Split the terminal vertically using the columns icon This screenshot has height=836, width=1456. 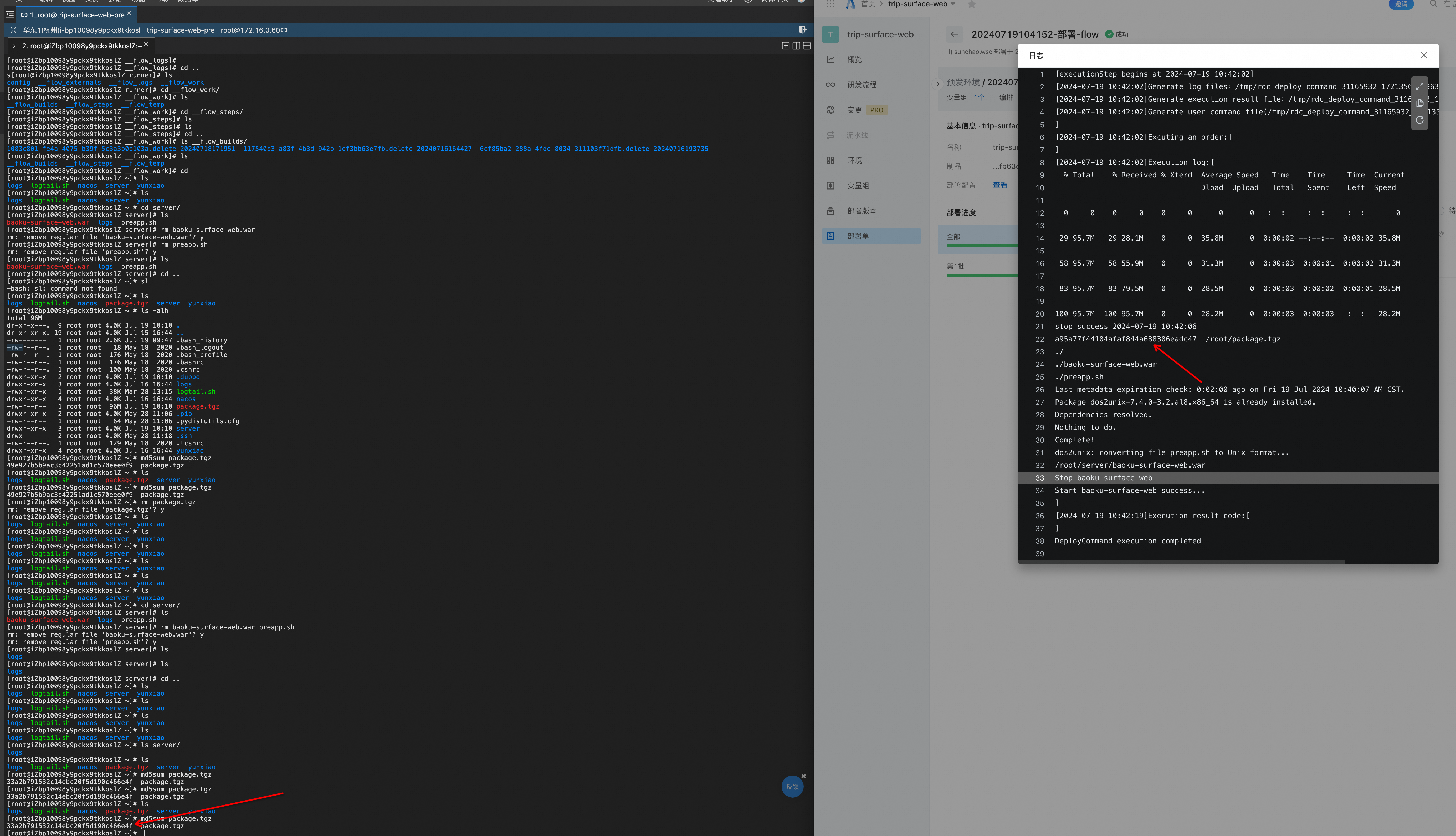coord(796,46)
